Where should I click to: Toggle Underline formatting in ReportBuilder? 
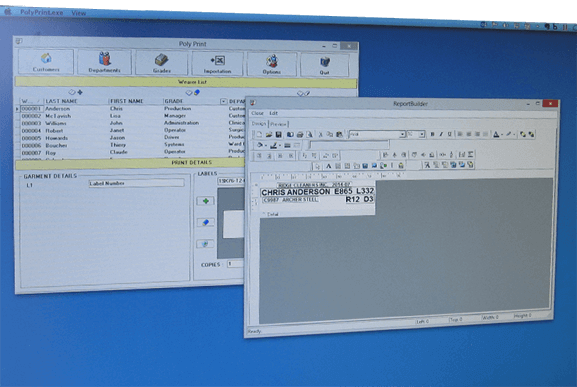[x=449, y=134]
